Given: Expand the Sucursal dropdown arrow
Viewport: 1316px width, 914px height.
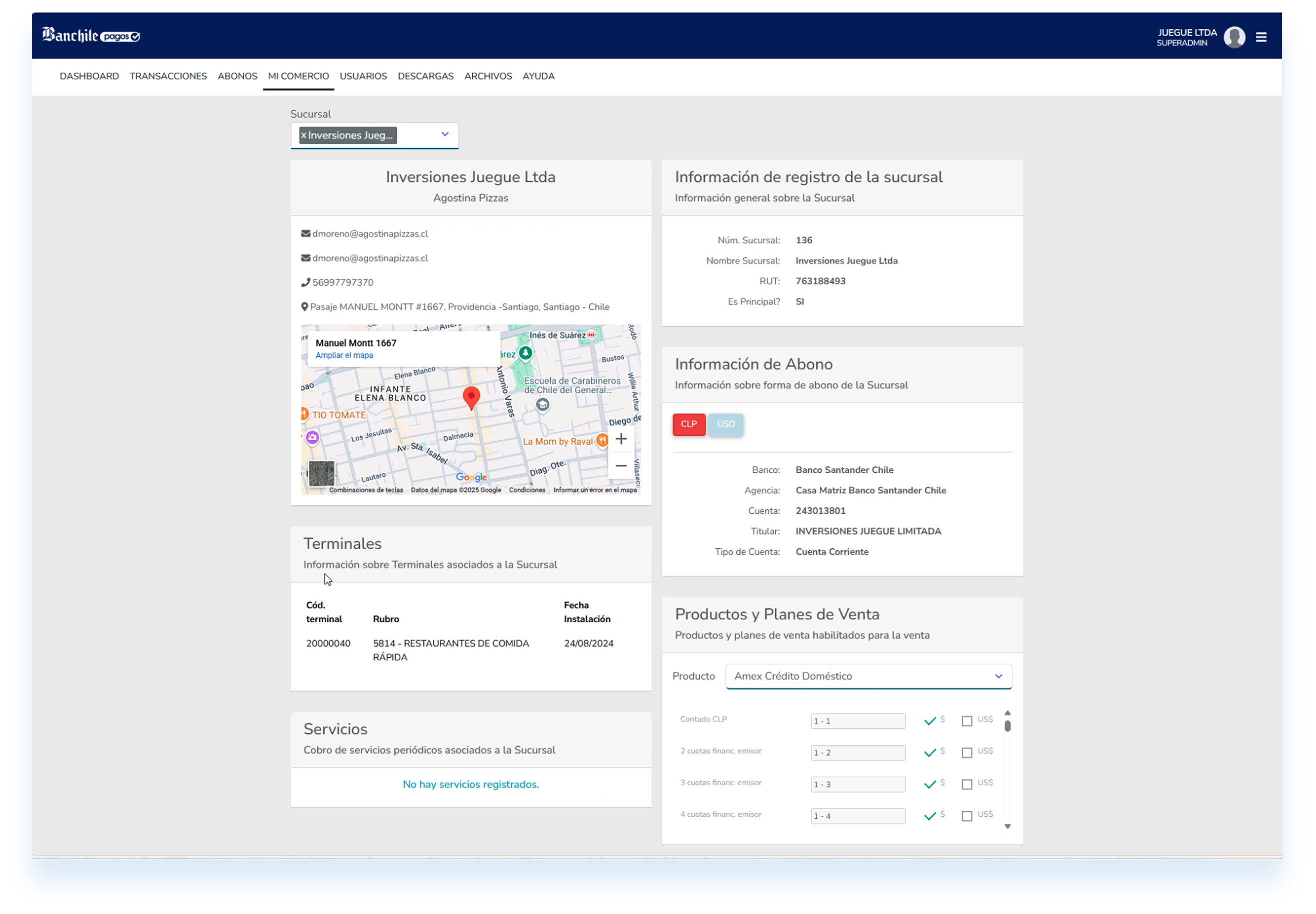Looking at the screenshot, I should click(445, 134).
